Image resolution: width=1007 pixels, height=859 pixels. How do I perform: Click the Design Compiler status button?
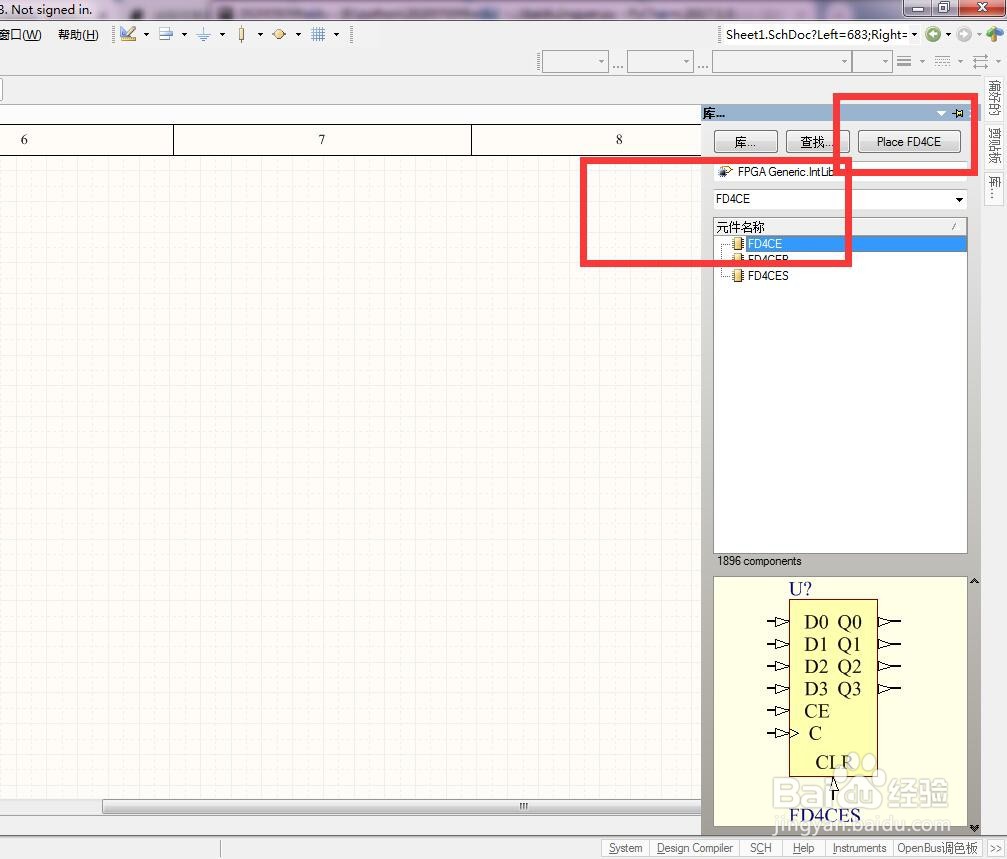695,848
